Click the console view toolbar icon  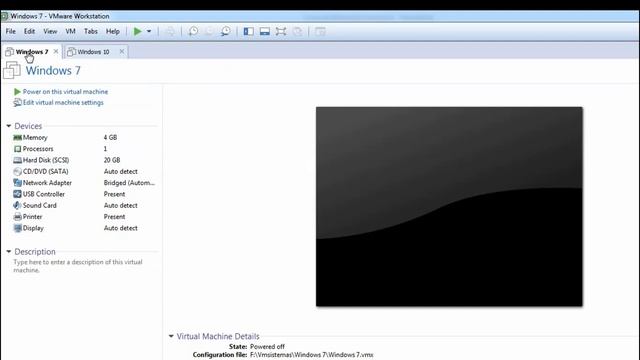click(x=320, y=31)
